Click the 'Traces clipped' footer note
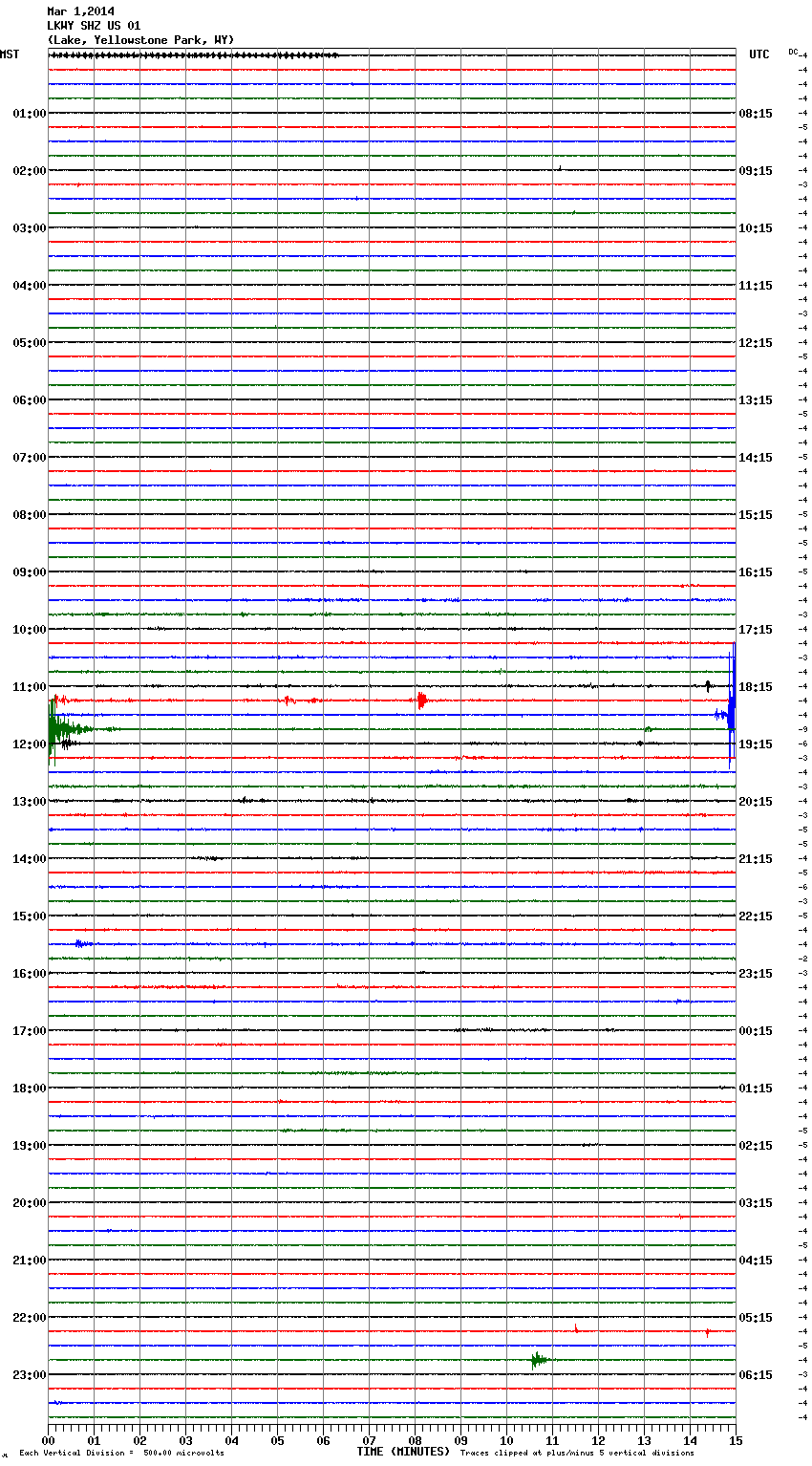 coord(577,1454)
